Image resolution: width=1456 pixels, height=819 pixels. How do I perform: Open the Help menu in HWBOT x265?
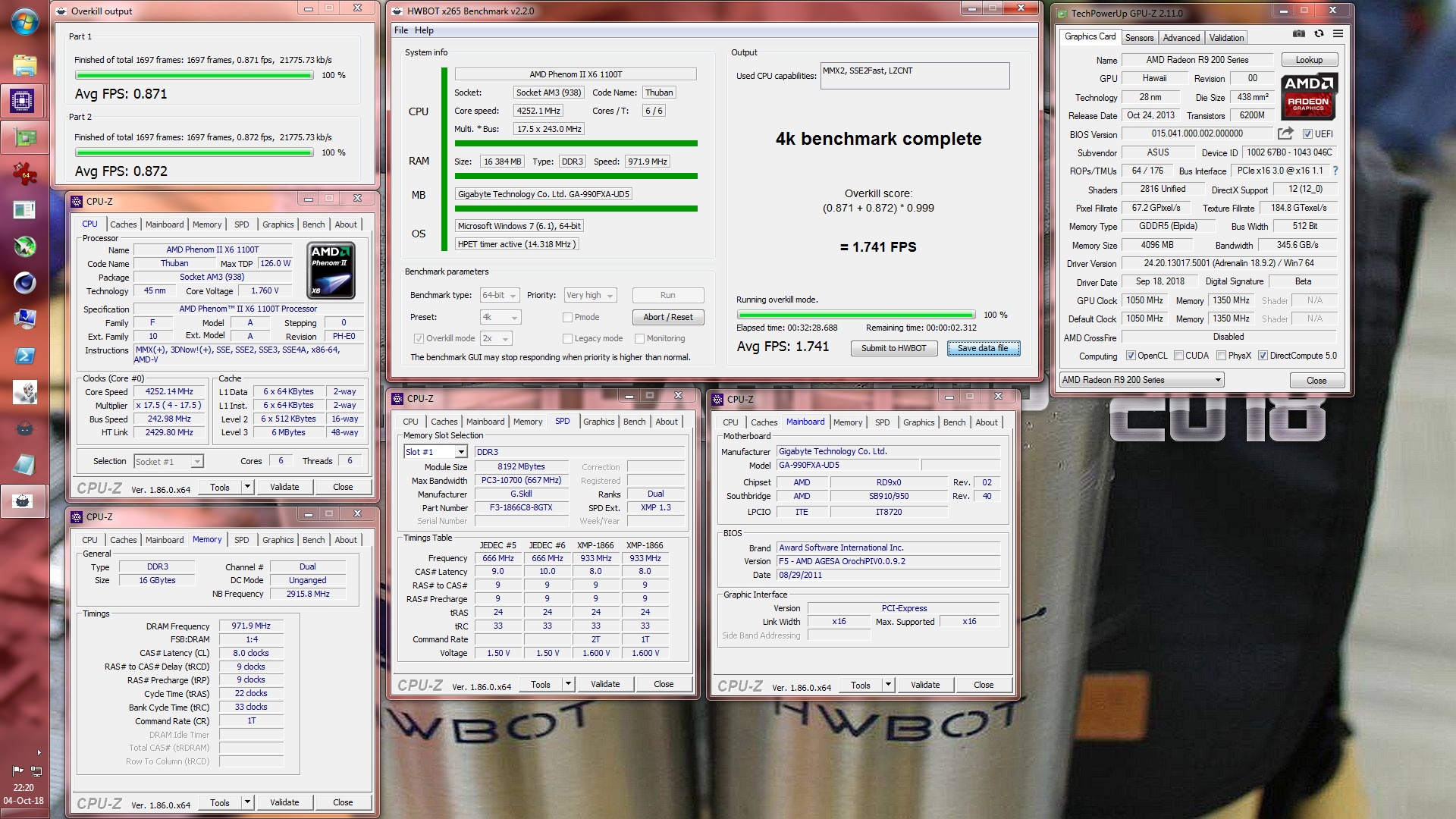pos(424,30)
